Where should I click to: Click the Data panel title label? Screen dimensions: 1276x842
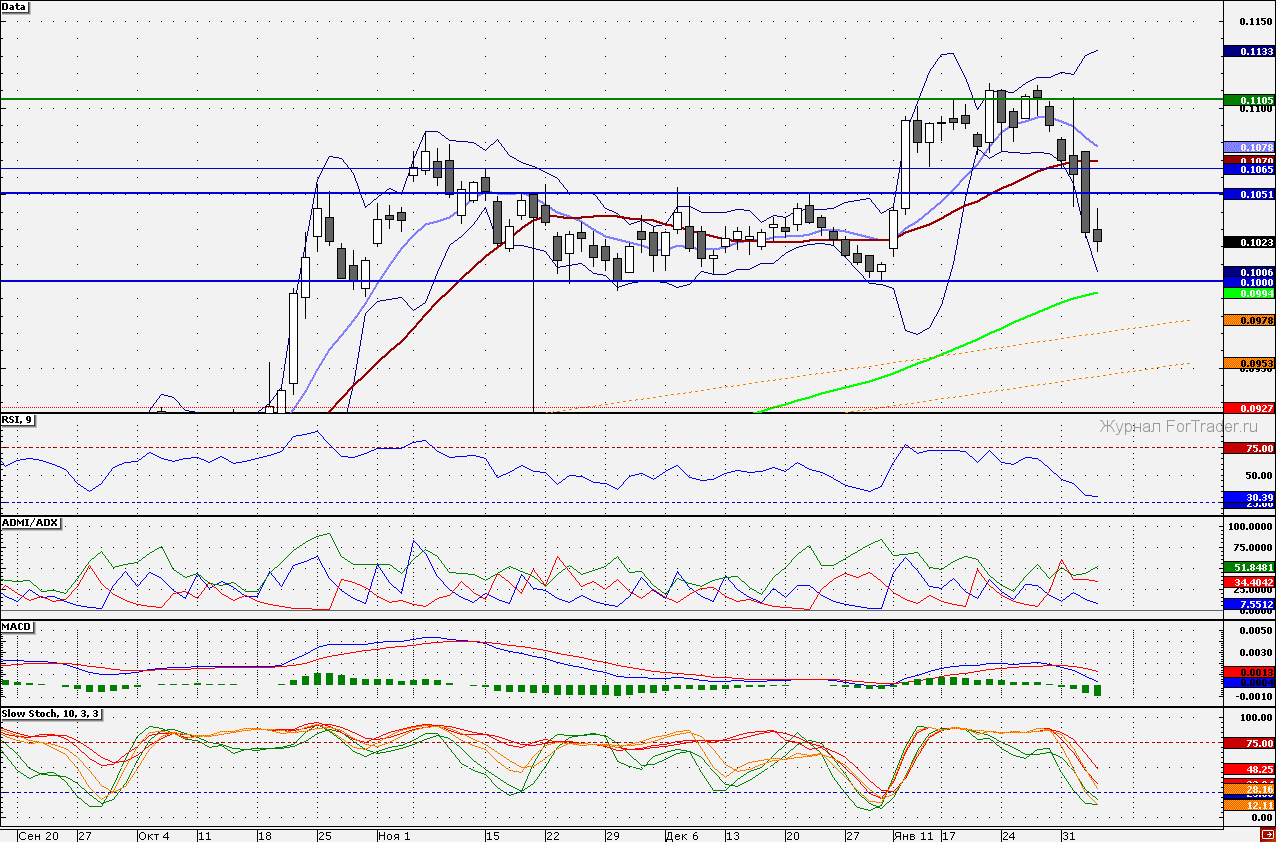[x=15, y=7]
